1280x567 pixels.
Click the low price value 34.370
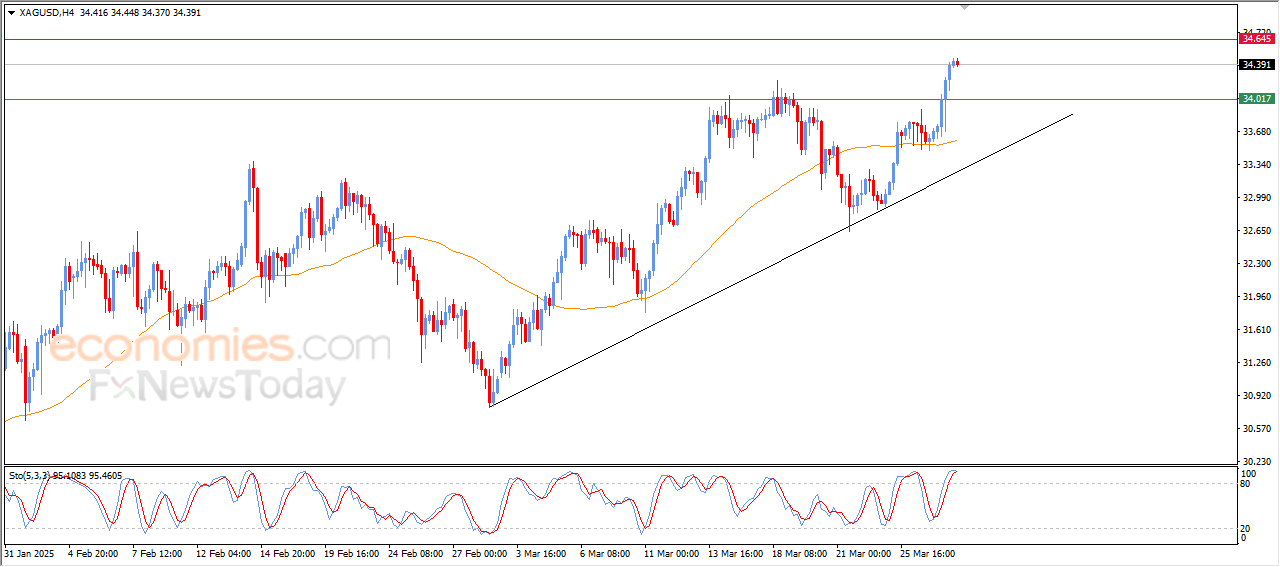click(155, 13)
